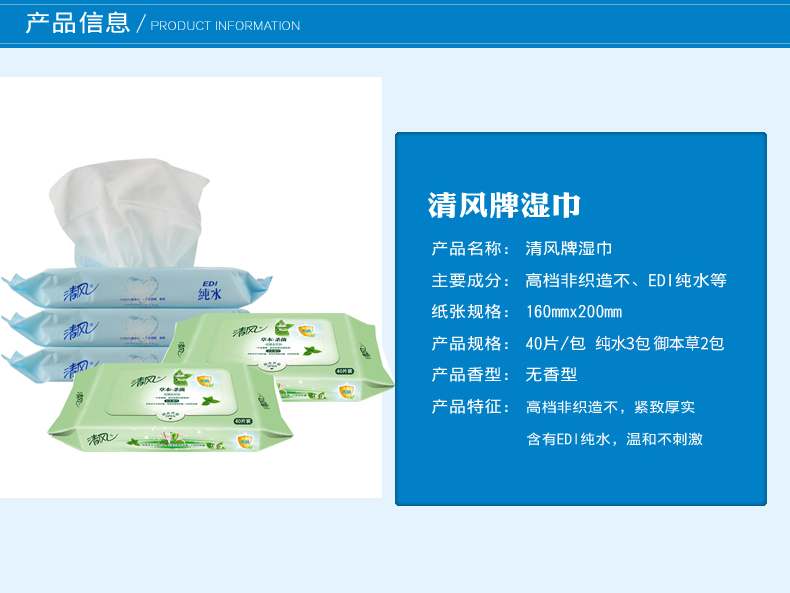
Task: Click the EDI 纯水 text on blue pack
Action: [x=210, y=291]
